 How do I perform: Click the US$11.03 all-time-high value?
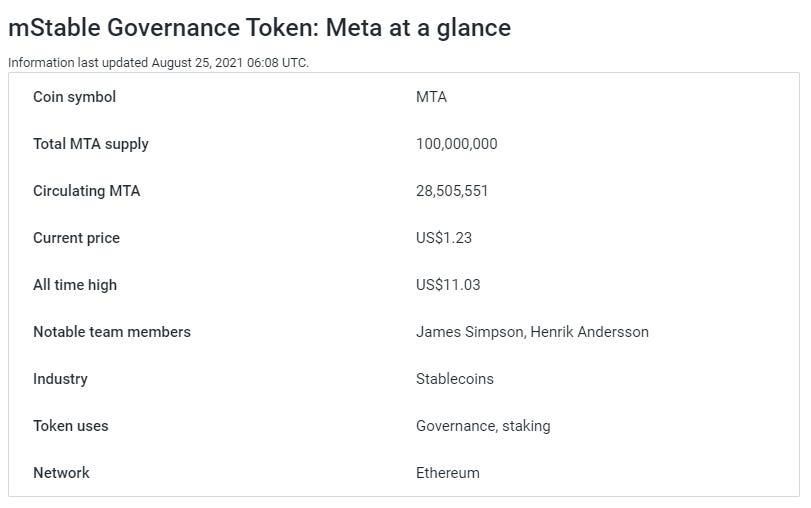click(448, 285)
